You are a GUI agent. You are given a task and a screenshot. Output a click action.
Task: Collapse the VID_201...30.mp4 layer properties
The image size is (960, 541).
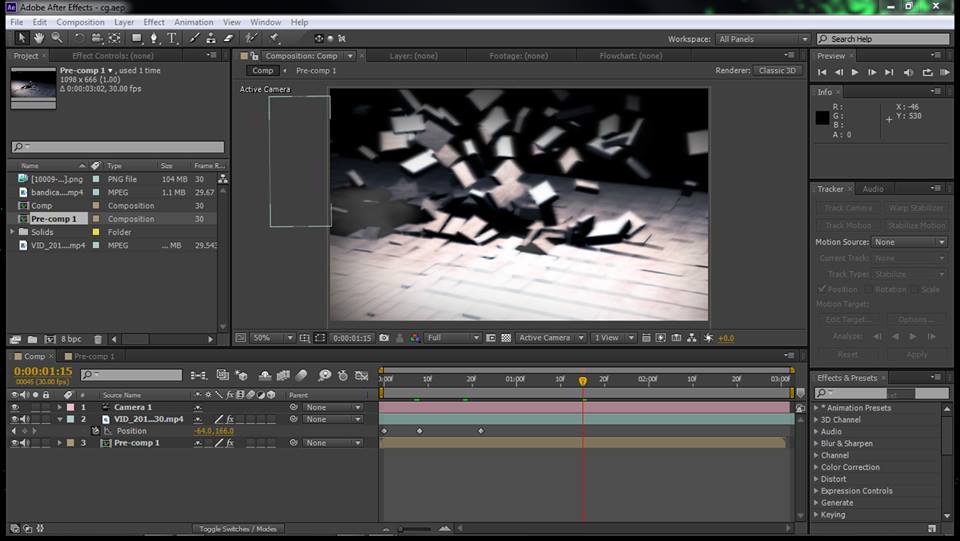59,419
